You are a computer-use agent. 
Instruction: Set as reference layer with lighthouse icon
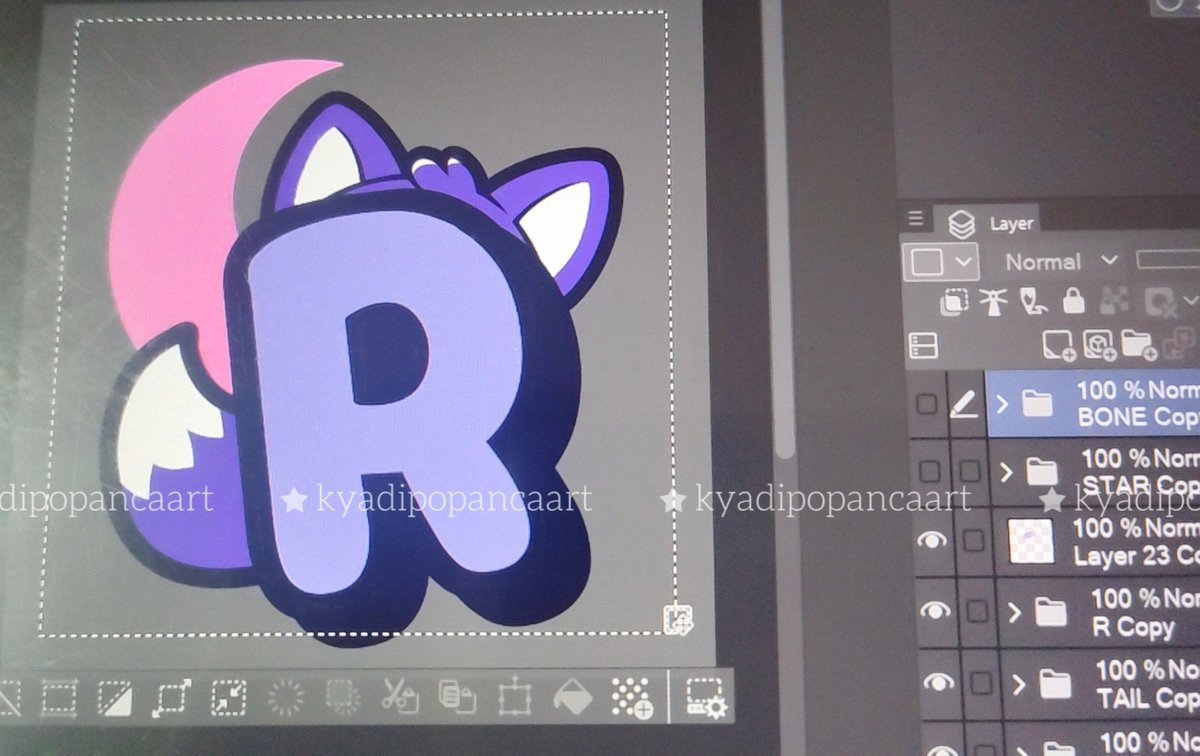994,301
